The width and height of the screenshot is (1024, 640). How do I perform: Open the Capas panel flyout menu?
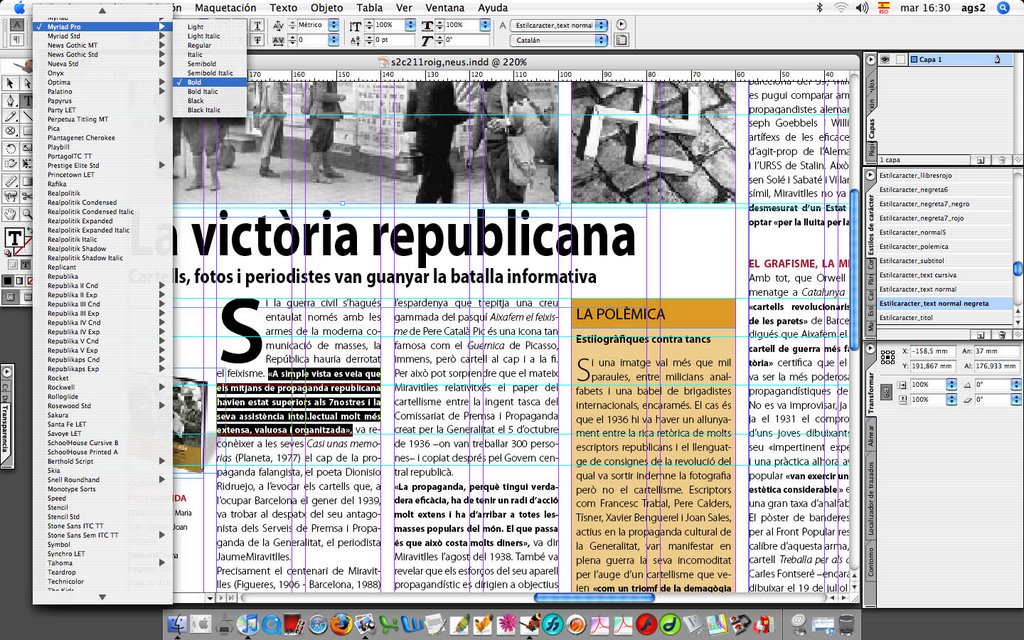point(871,59)
